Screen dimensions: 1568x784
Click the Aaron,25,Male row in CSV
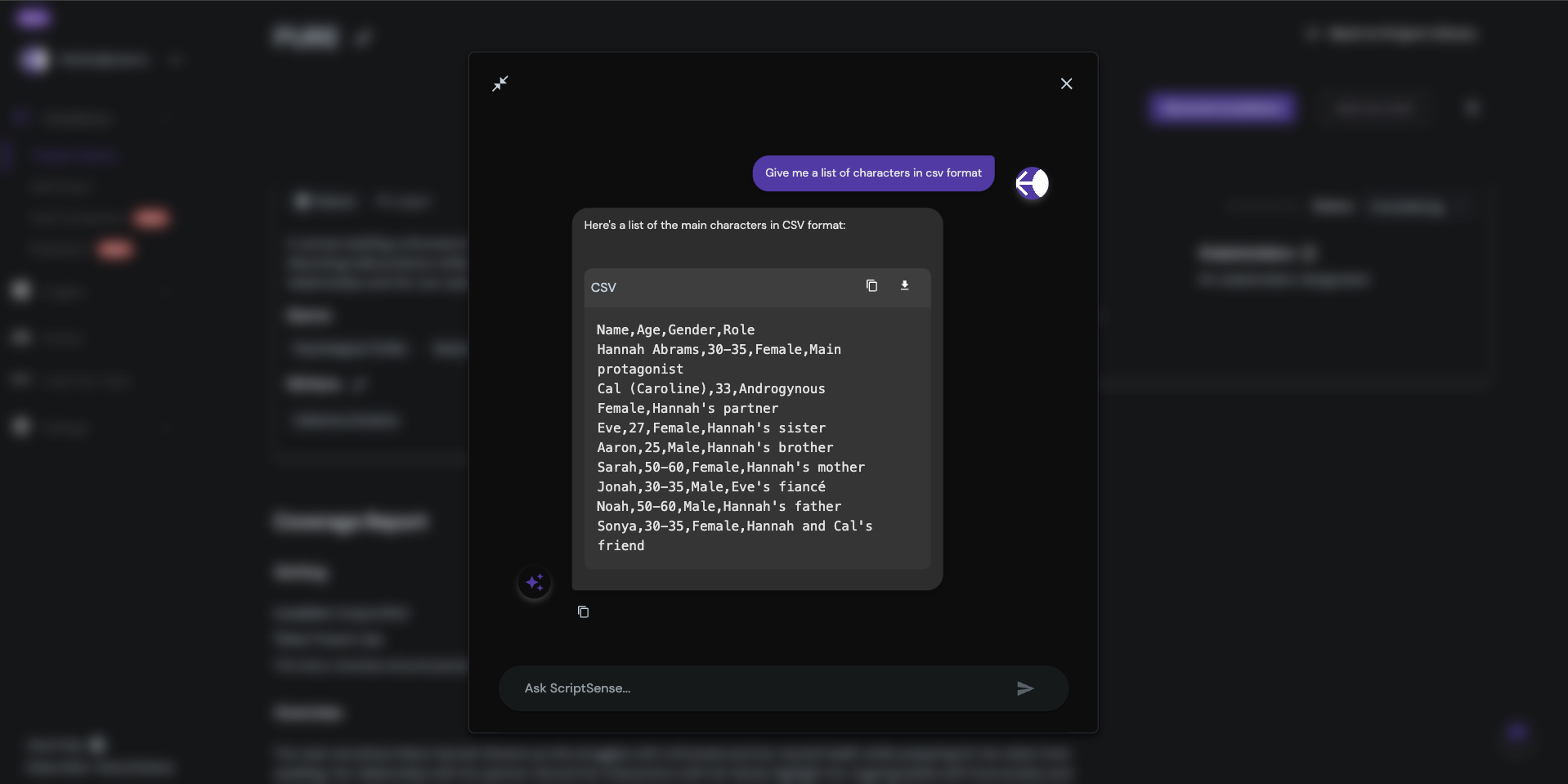pyautogui.click(x=715, y=447)
